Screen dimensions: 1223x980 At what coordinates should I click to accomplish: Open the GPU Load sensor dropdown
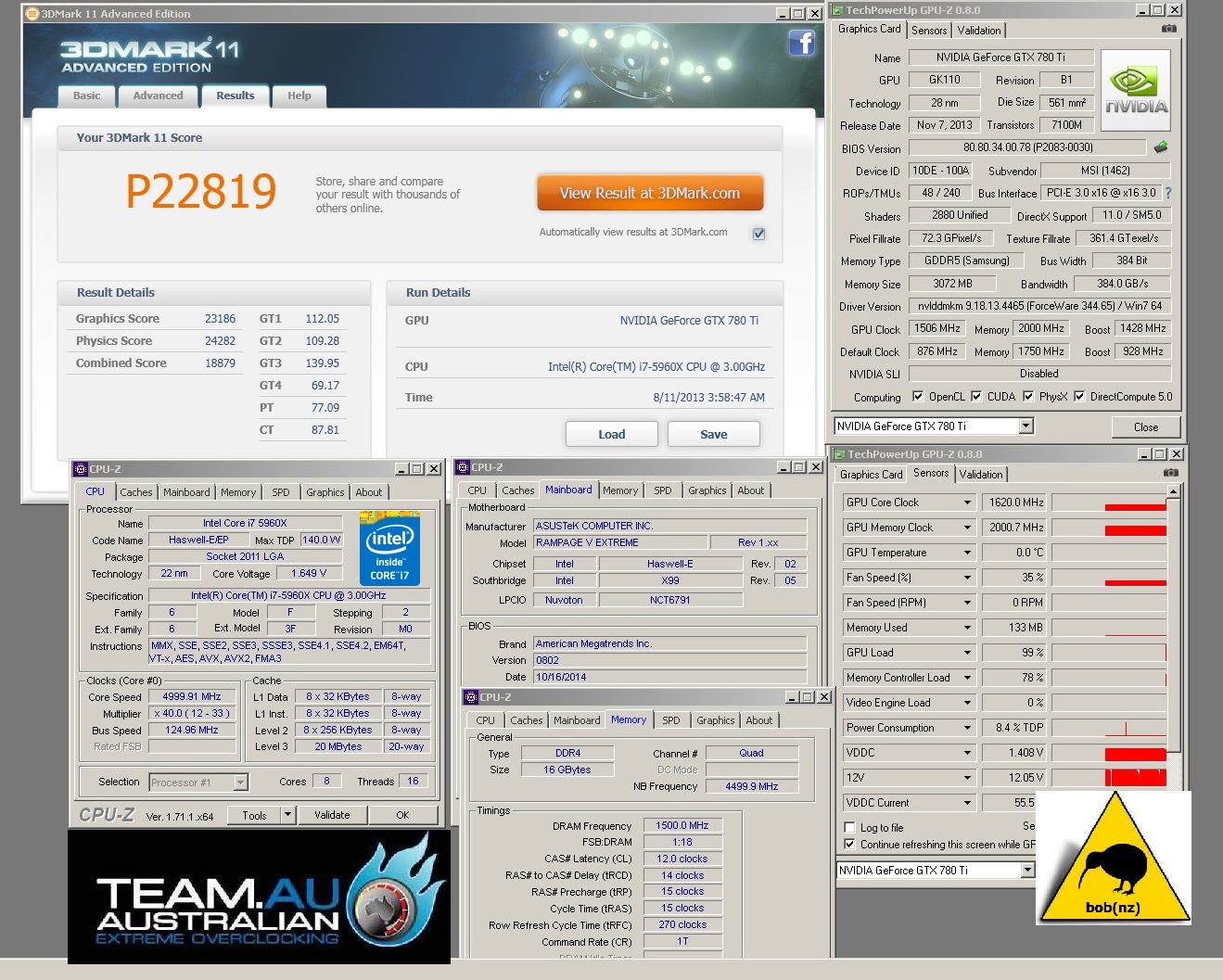967,653
